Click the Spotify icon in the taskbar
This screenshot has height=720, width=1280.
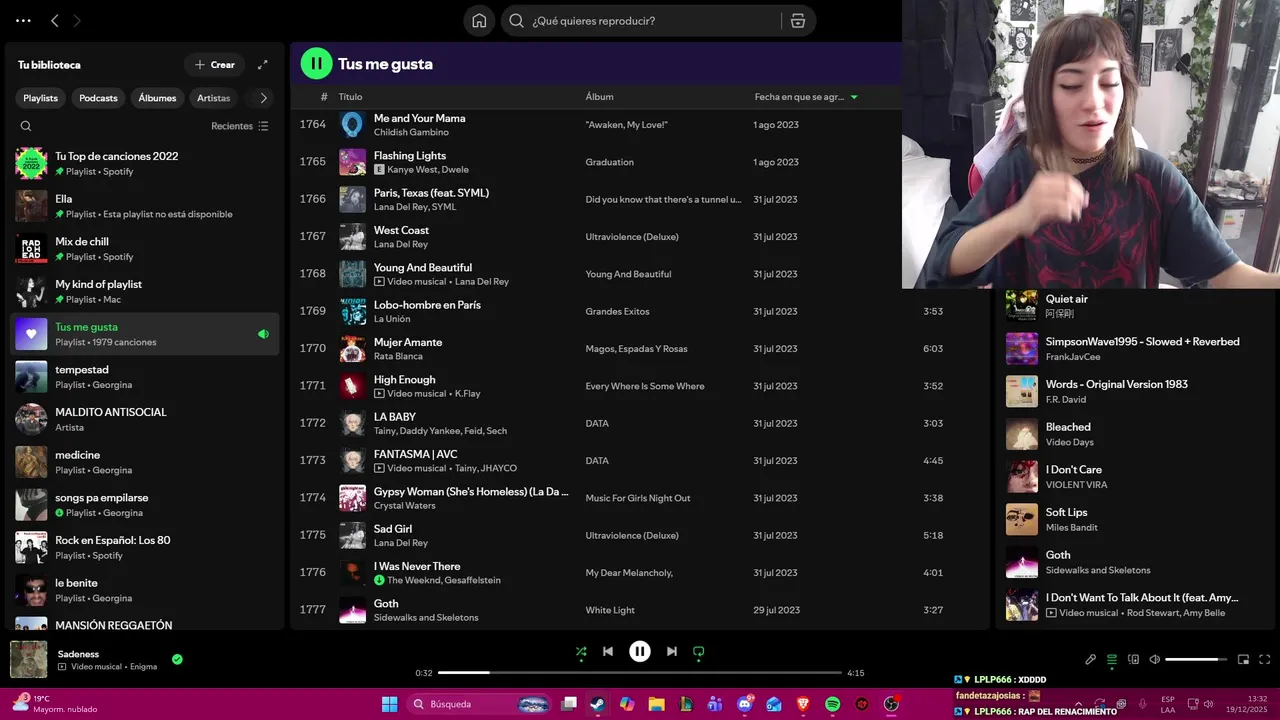click(832, 704)
